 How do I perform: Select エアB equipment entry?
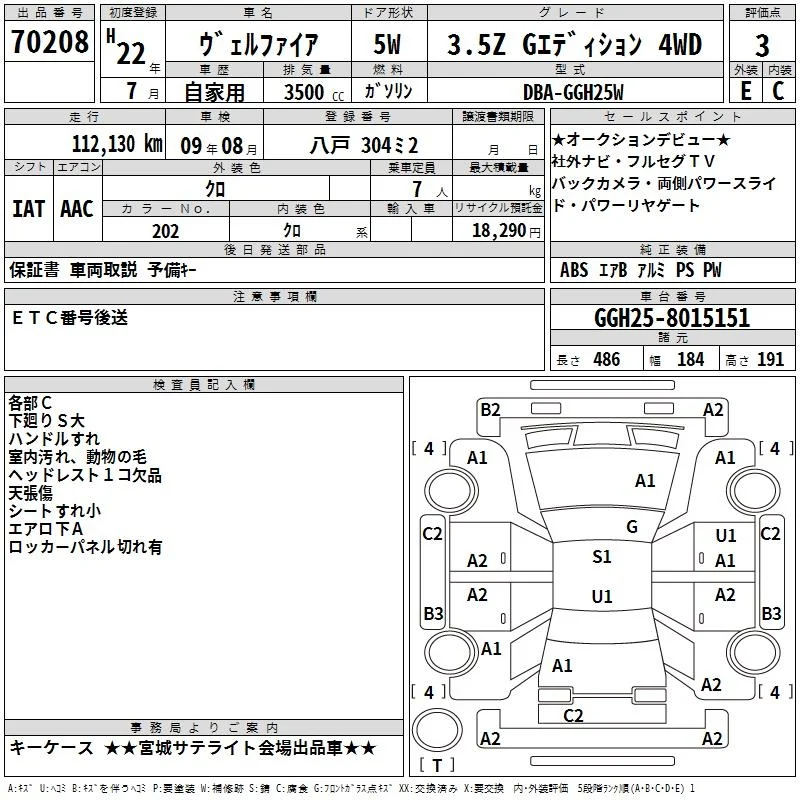[x=612, y=270]
